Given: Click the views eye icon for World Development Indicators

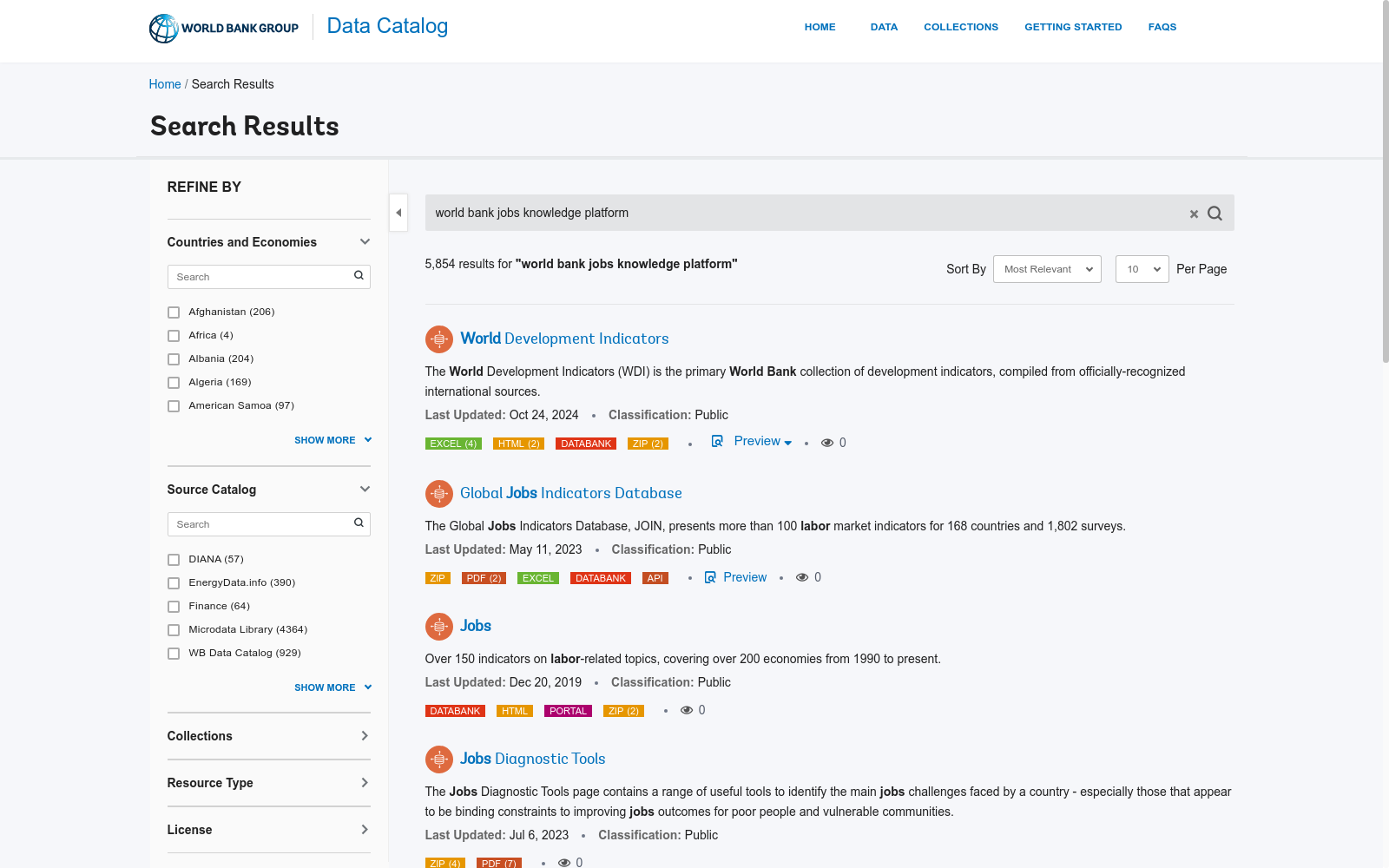Looking at the screenshot, I should pyautogui.click(x=827, y=443).
